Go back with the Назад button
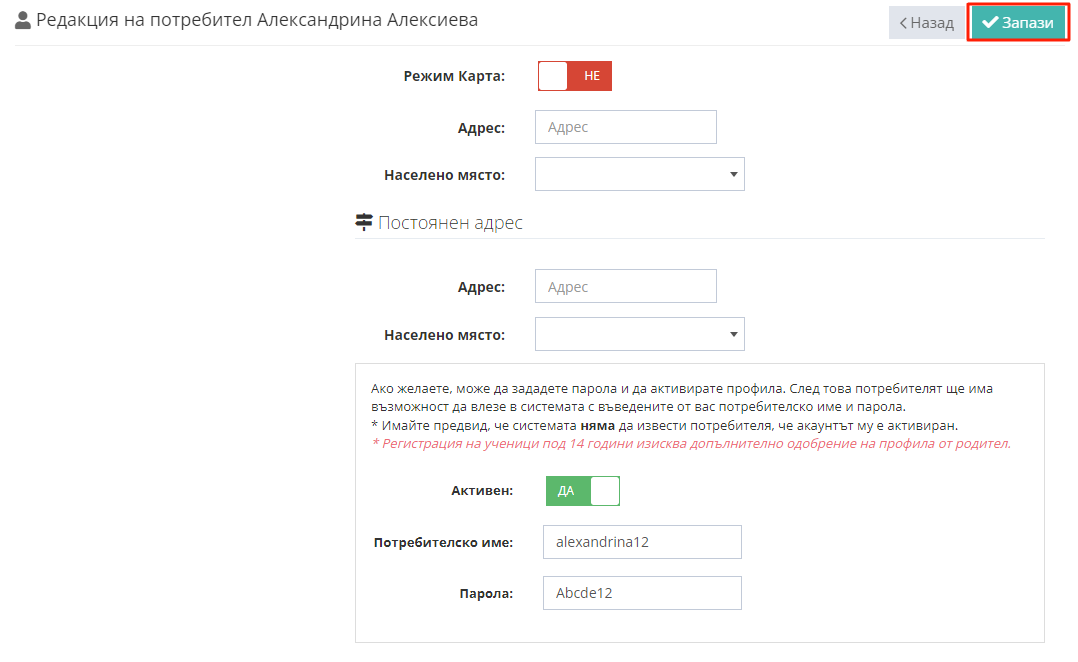The width and height of the screenshot is (1078, 662). (926, 23)
